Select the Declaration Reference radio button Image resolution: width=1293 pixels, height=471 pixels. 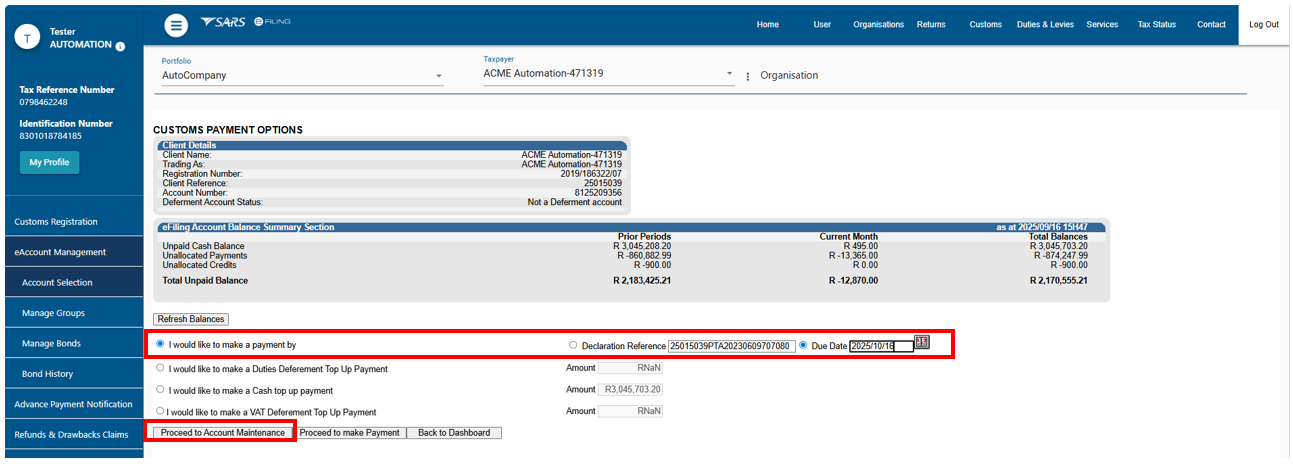(573, 346)
